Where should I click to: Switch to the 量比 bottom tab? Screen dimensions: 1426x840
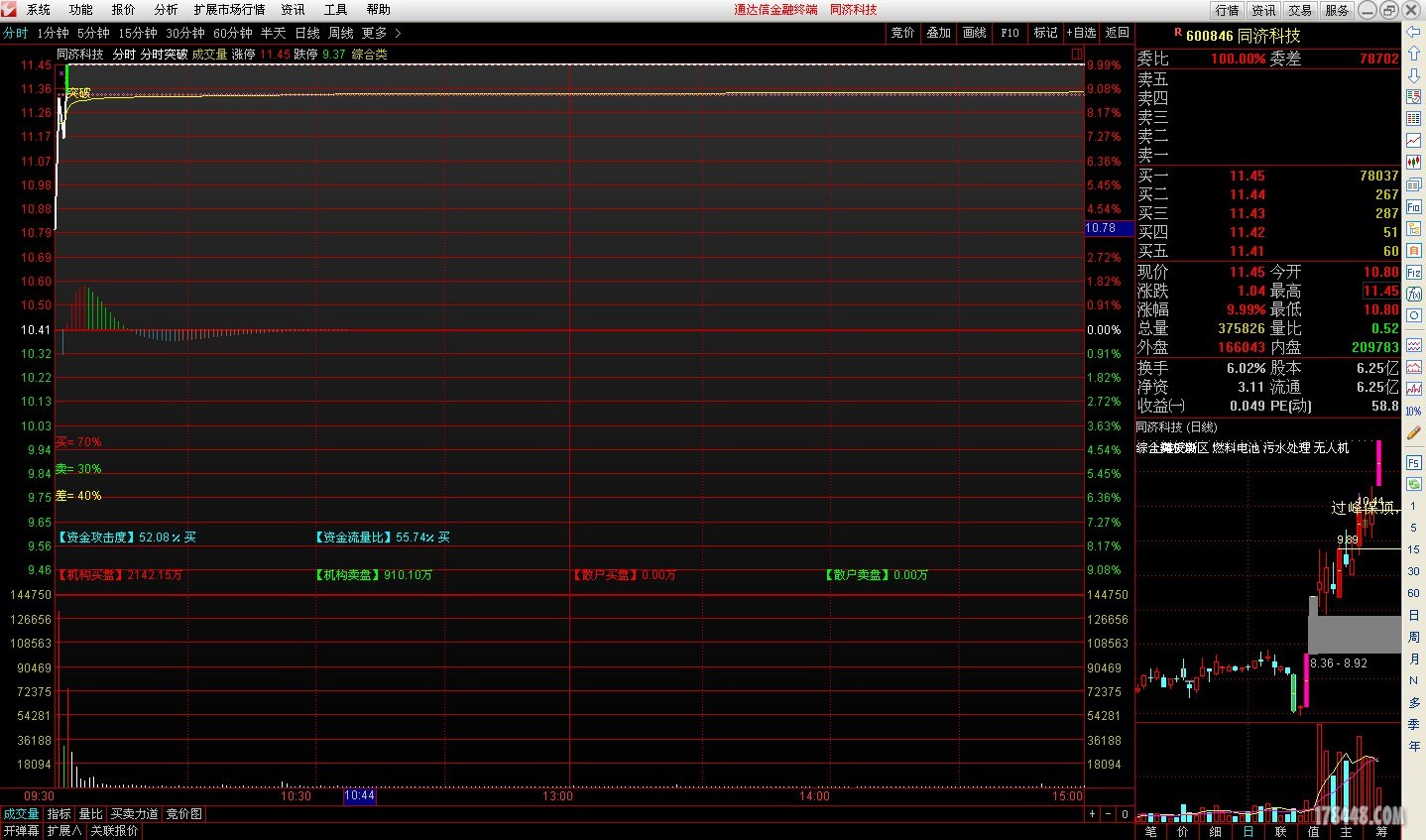coord(91,814)
